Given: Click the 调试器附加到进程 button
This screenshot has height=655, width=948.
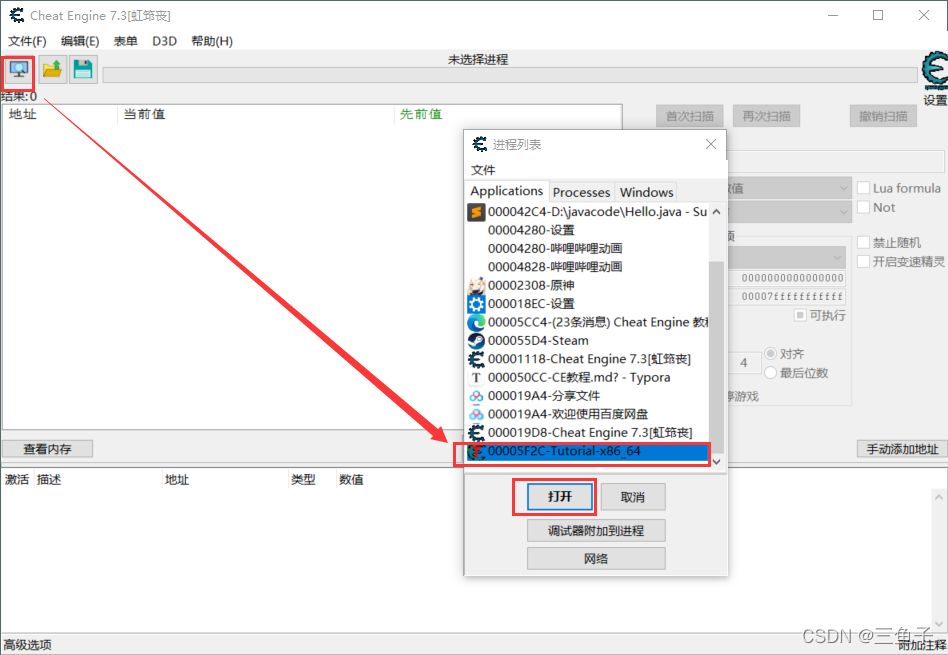Looking at the screenshot, I should coord(596,530).
